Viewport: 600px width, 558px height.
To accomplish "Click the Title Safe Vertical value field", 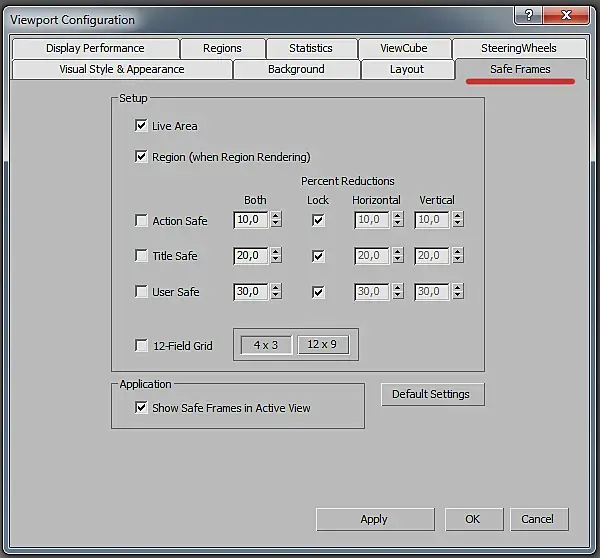I will [x=432, y=256].
